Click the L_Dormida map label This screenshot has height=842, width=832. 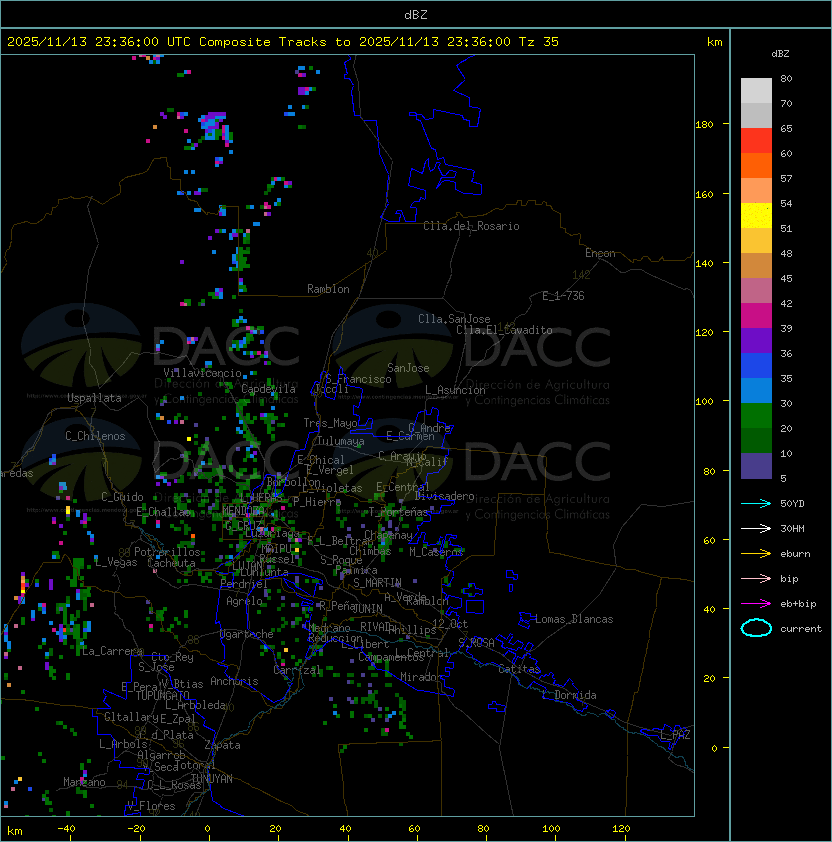tap(569, 695)
